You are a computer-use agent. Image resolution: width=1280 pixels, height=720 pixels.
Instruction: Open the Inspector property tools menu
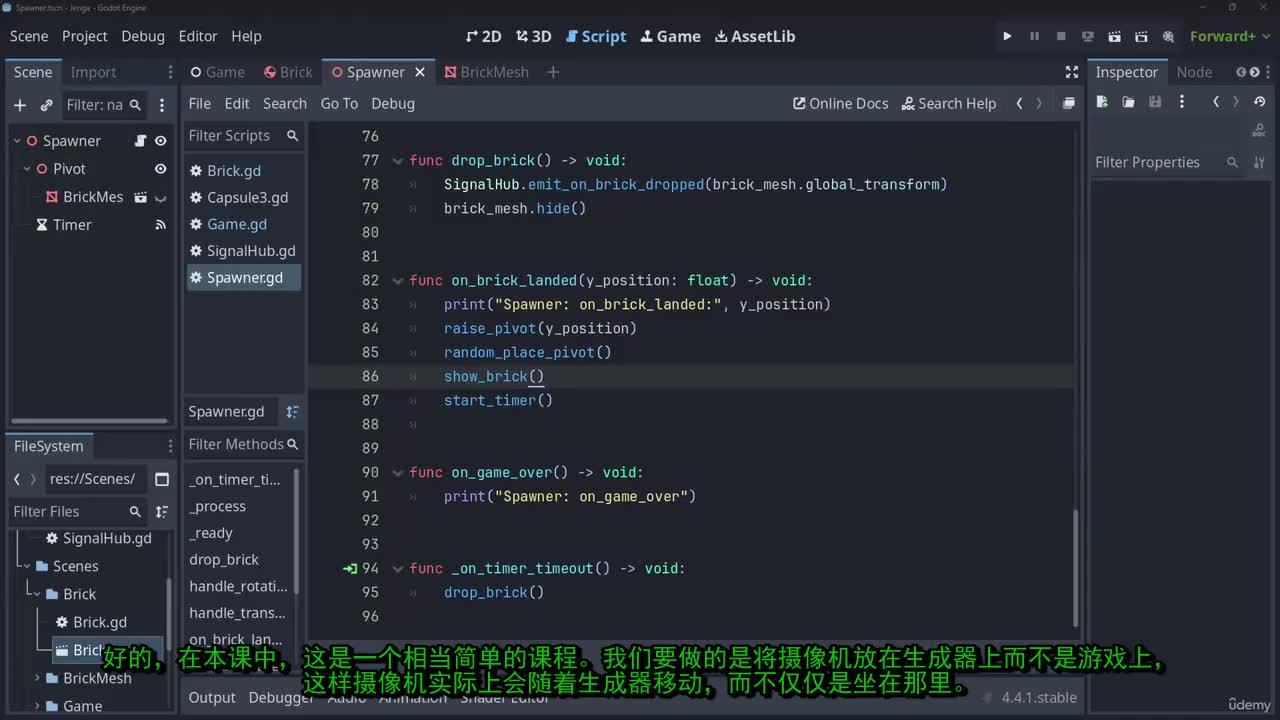pyautogui.click(x=1259, y=162)
